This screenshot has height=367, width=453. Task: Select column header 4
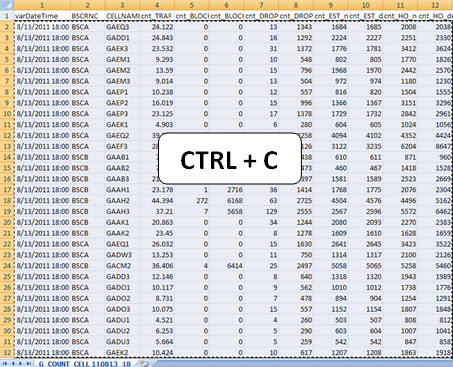[x=157, y=5]
